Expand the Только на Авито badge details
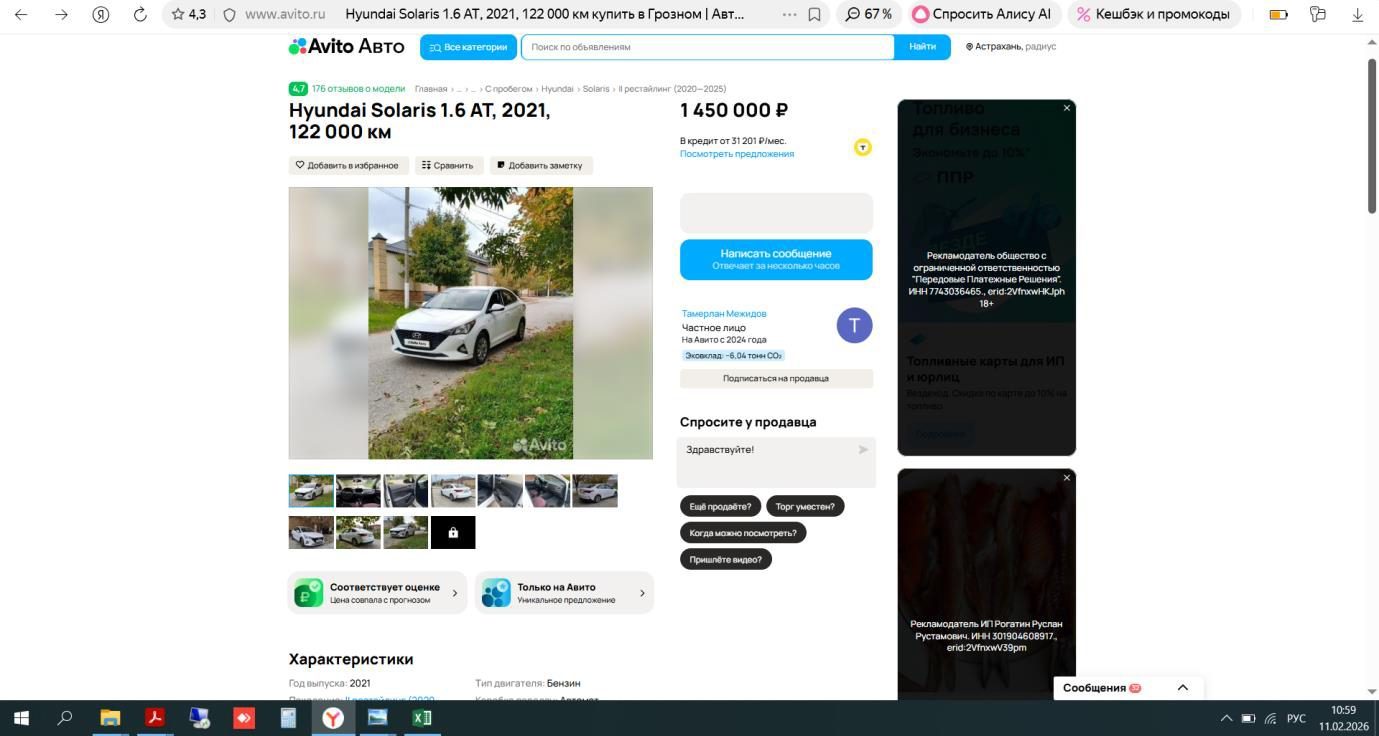The image size is (1379, 736). click(x=564, y=593)
